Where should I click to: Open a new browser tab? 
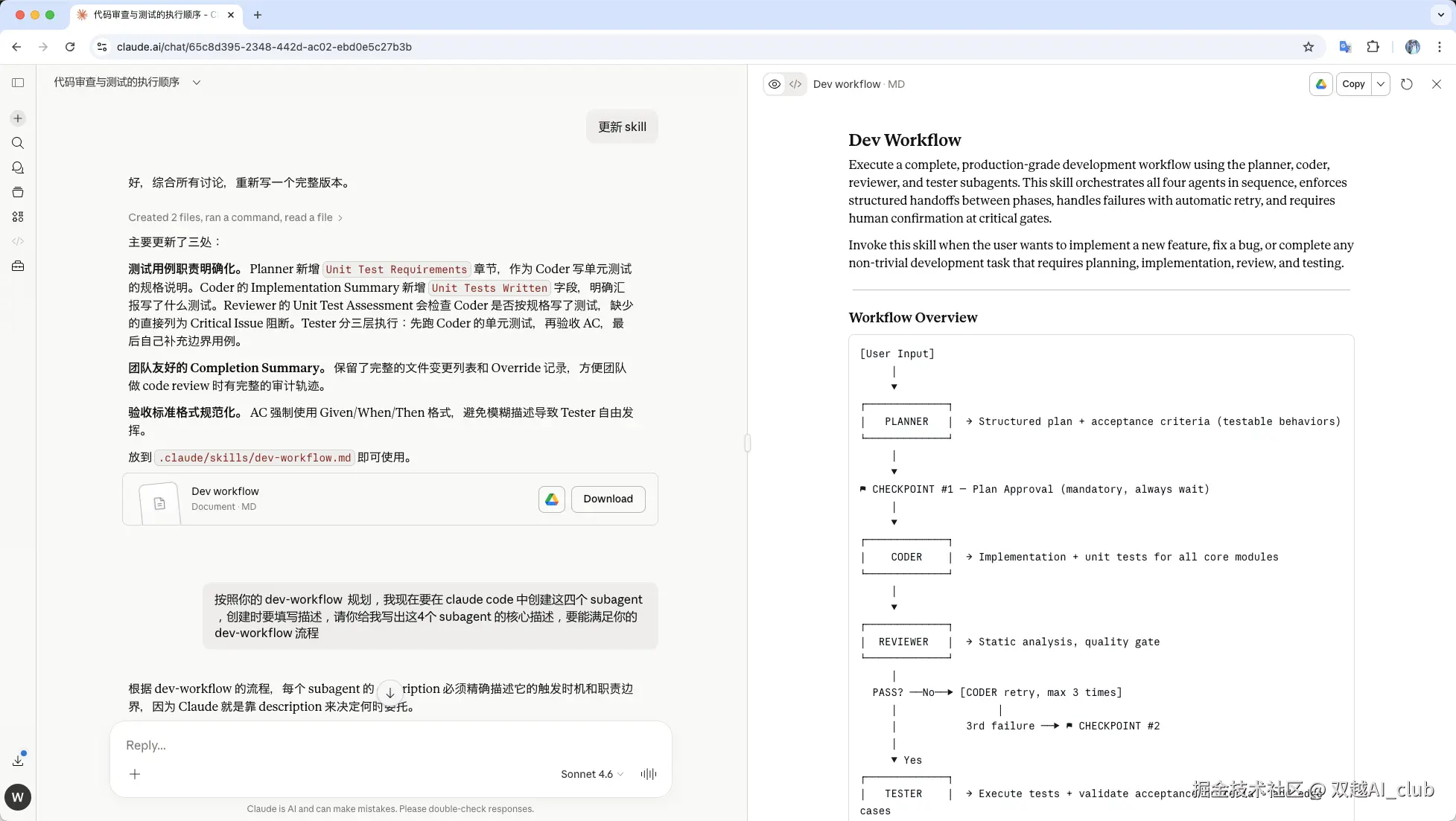click(x=258, y=15)
